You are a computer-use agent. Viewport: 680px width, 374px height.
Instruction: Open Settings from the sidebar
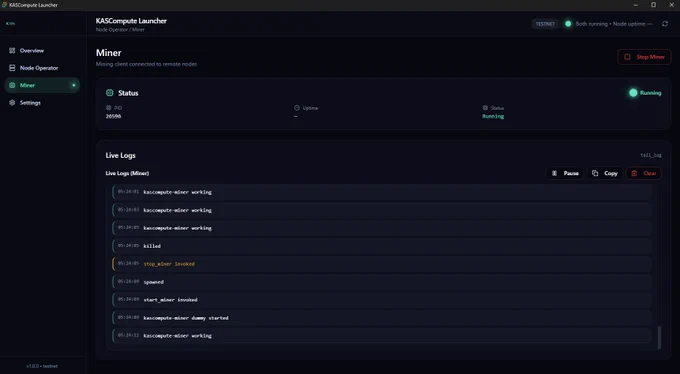[x=42, y=103]
